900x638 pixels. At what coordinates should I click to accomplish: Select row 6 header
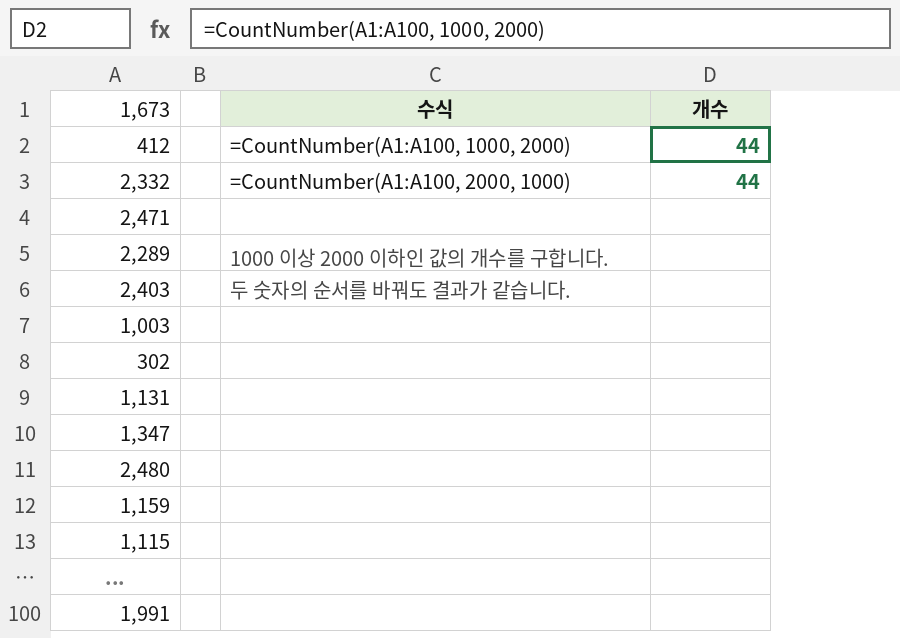(x=25, y=289)
